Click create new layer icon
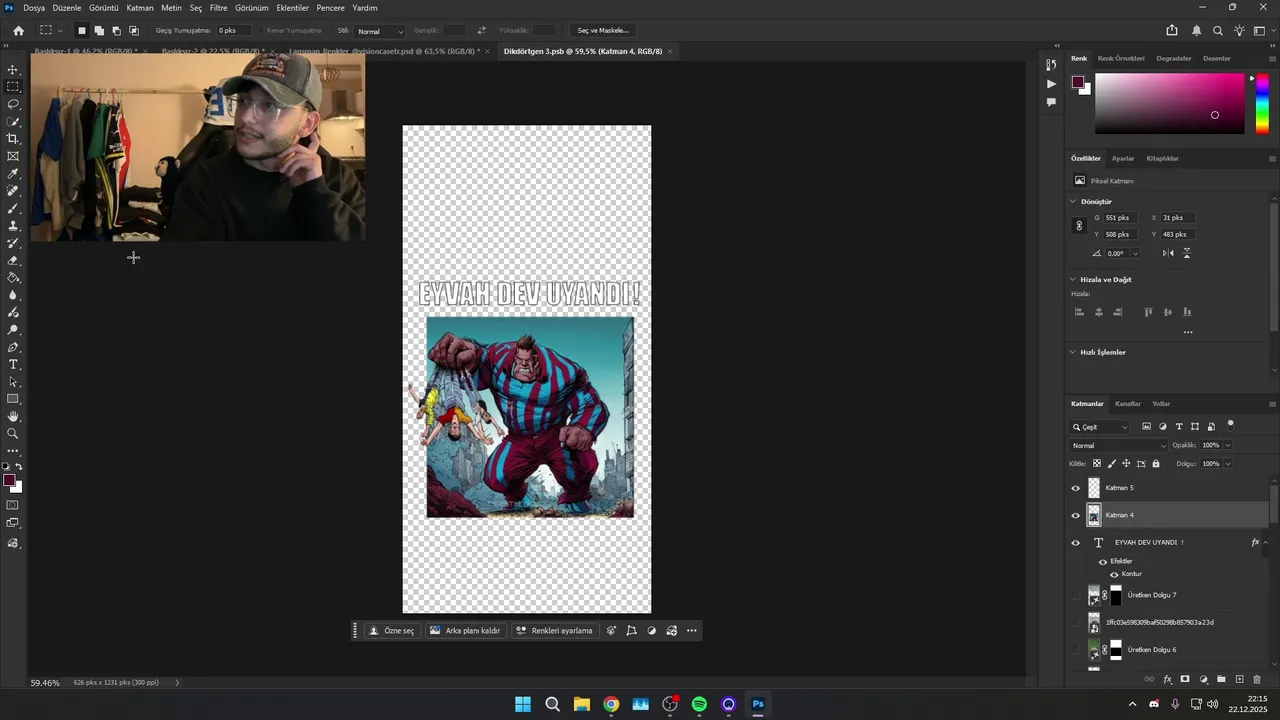This screenshot has height=720, width=1280. tap(1239, 679)
